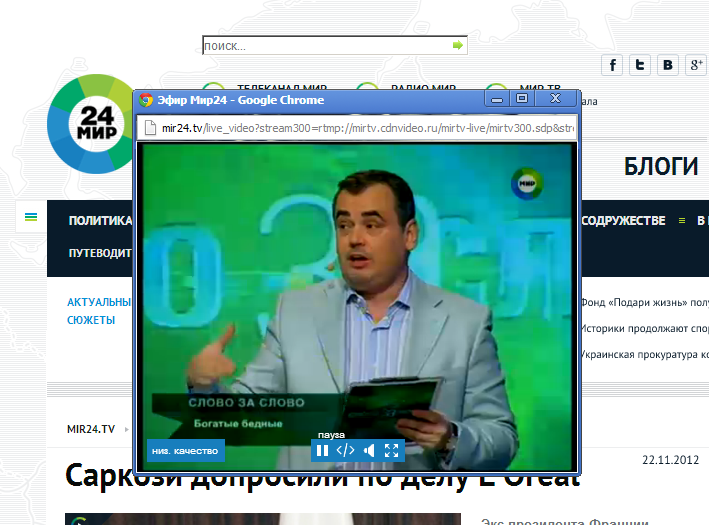Open the Украинская прокуратура news link
This screenshot has height=525, width=709.
point(645,354)
